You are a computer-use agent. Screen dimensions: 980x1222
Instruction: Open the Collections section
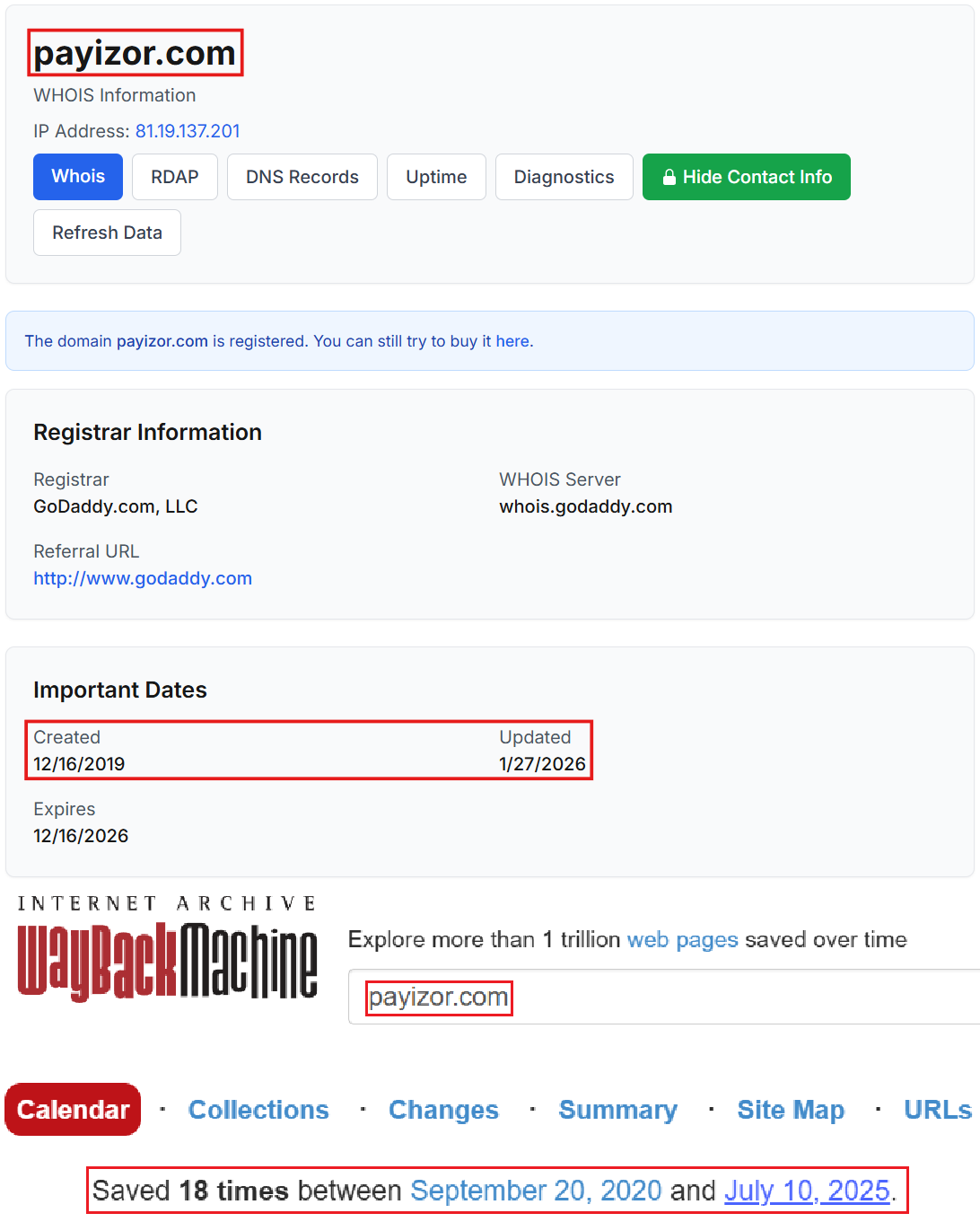coord(258,1110)
